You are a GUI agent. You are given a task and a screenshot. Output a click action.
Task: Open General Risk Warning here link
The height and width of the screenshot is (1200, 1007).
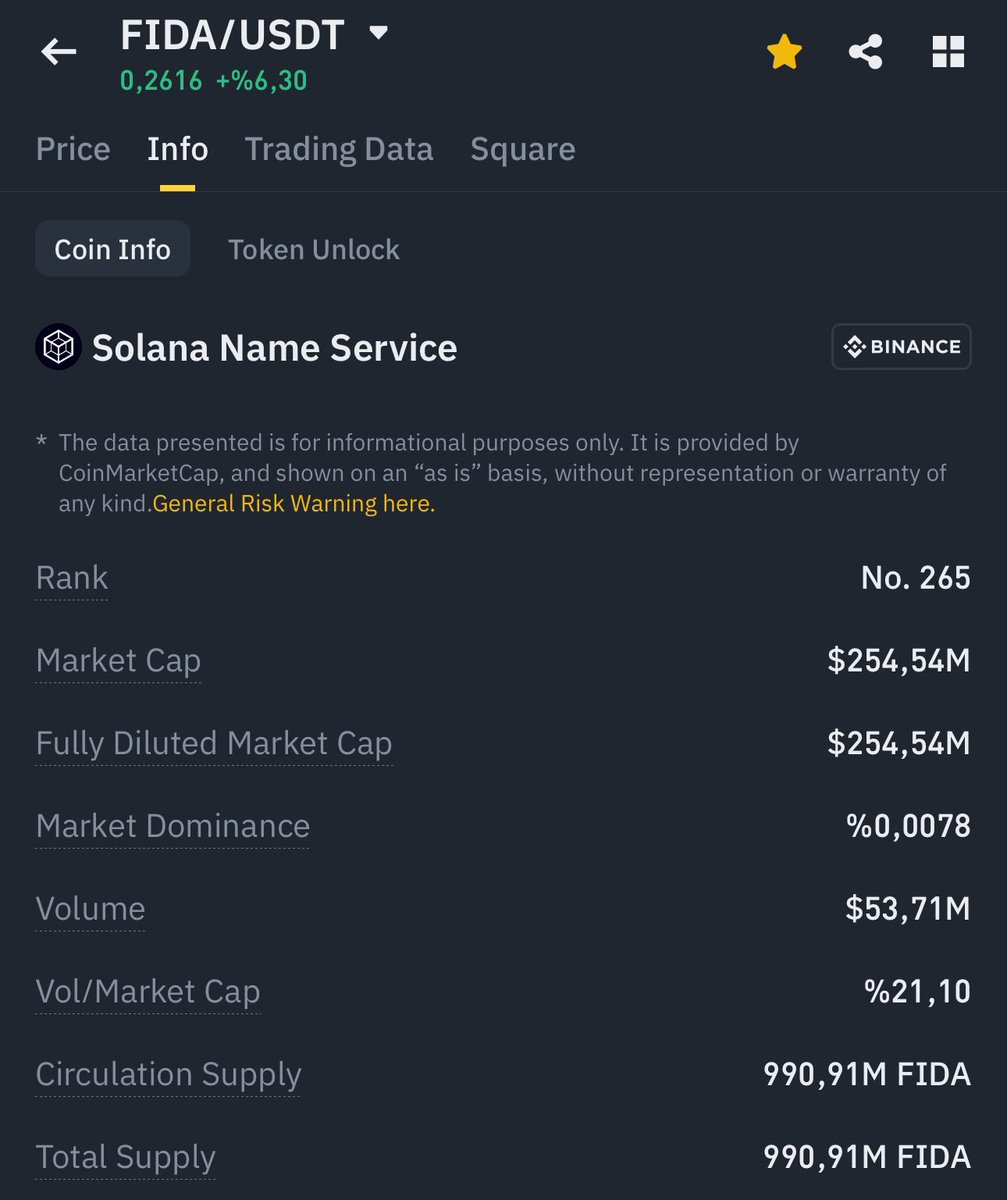(294, 504)
